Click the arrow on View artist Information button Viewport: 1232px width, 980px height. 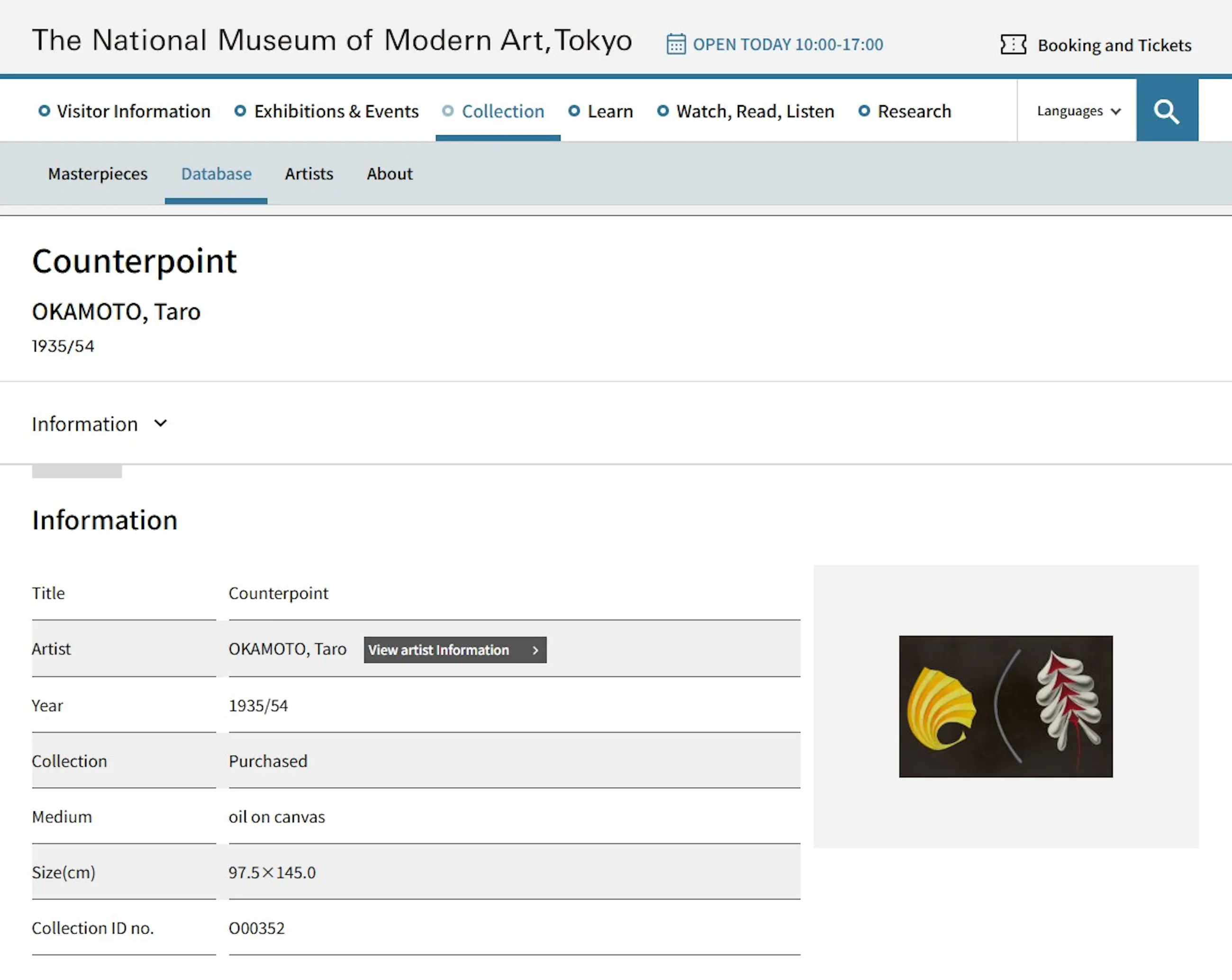tap(535, 650)
